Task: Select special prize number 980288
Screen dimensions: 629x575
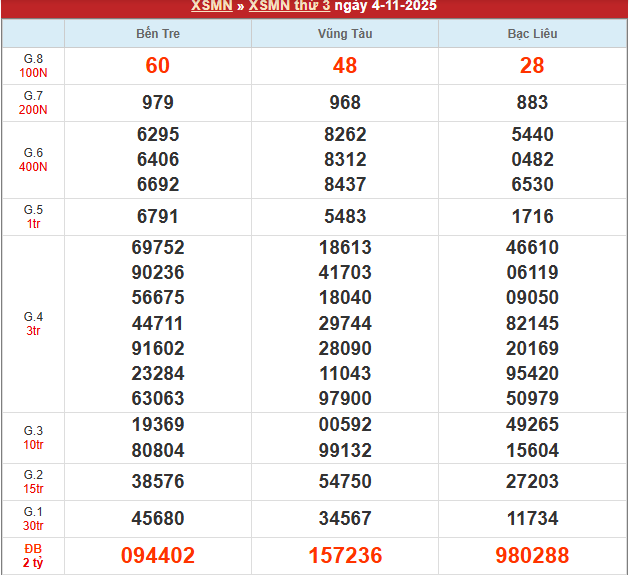Action: point(532,556)
